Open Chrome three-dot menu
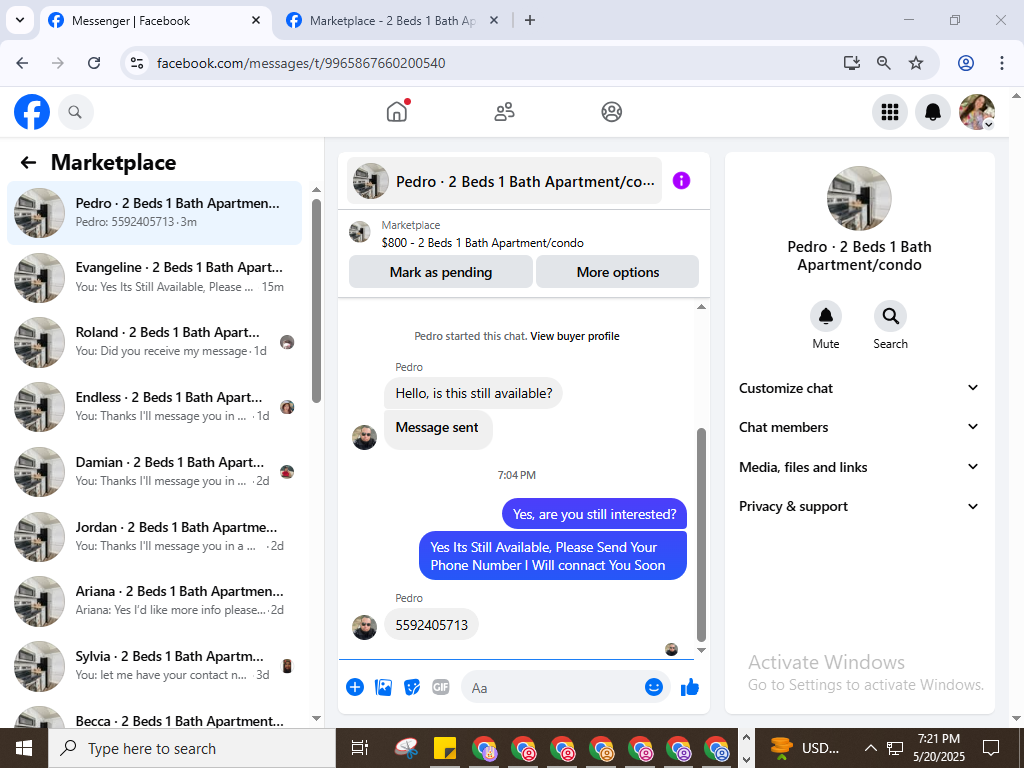This screenshot has width=1024, height=768. click(x=1002, y=63)
